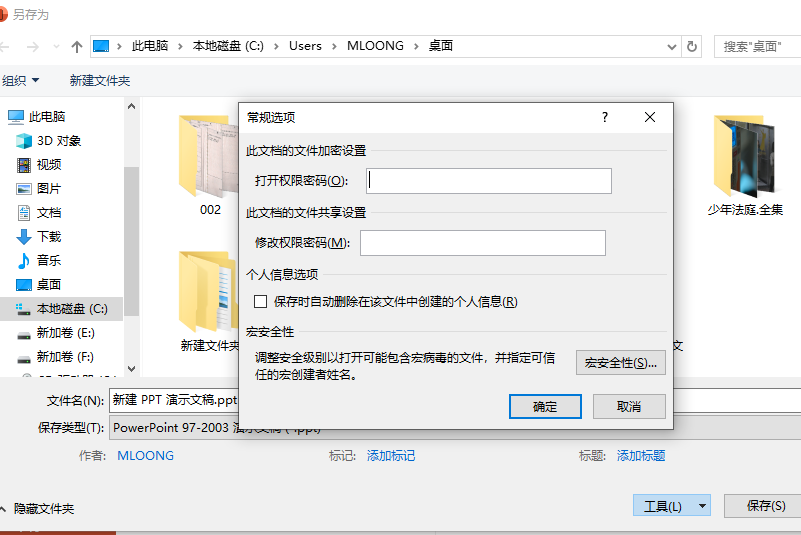Click 取消 button in 常规选项
The image size is (801, 535).
629,406
